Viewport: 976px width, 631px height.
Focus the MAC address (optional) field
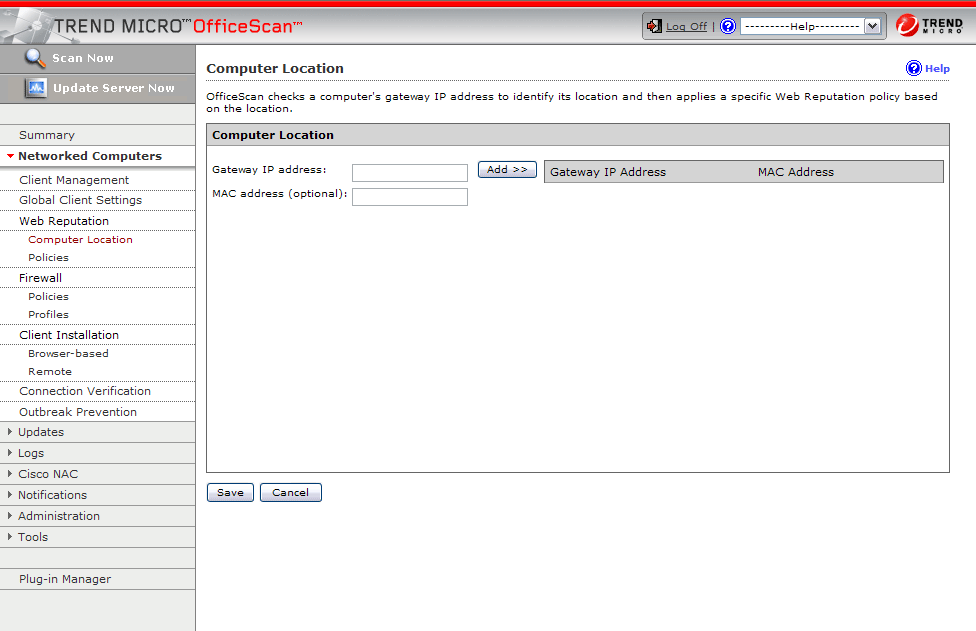[x=410, y=197]
